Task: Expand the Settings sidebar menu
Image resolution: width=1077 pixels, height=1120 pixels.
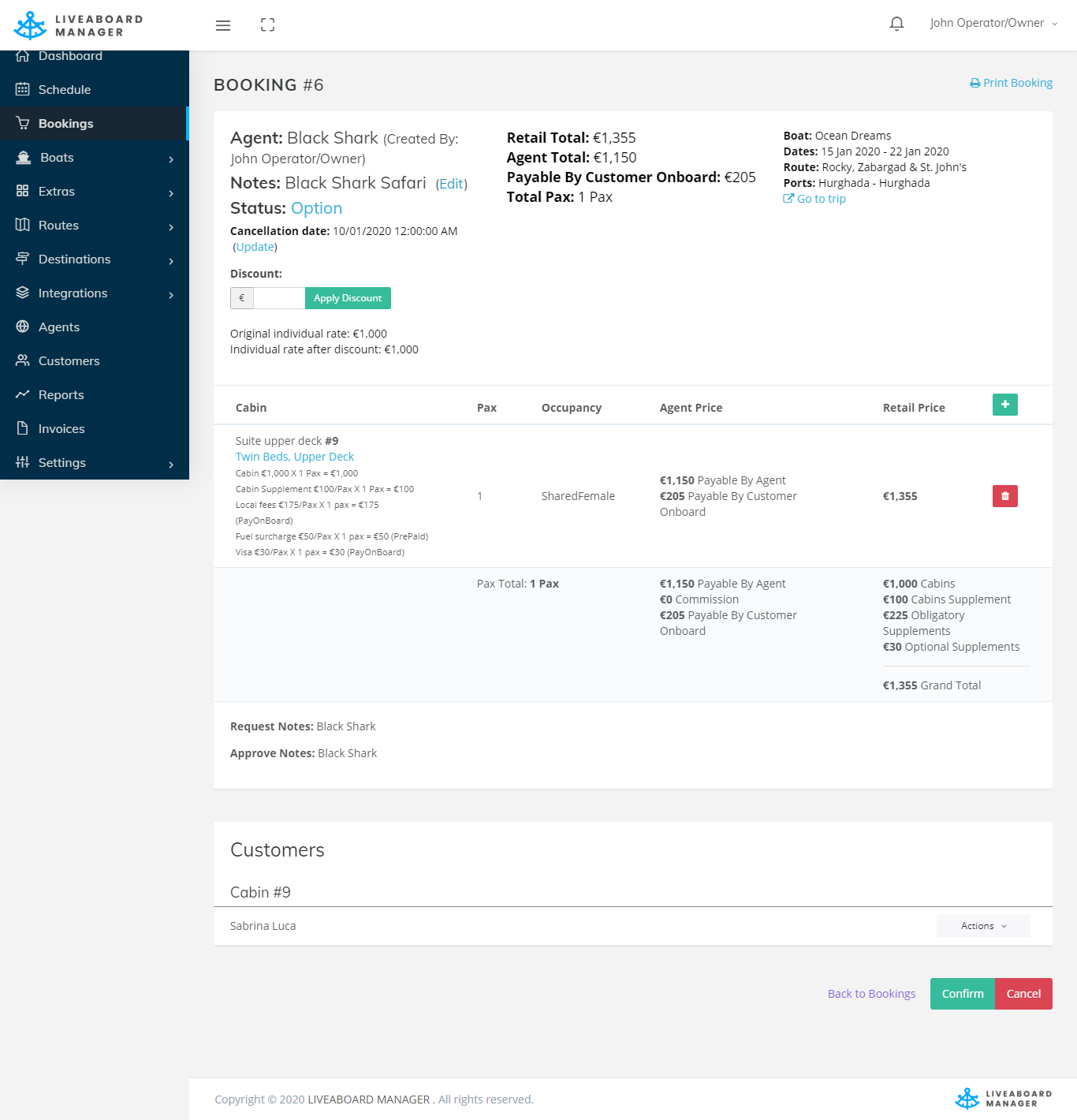Action: coord(95,463)
